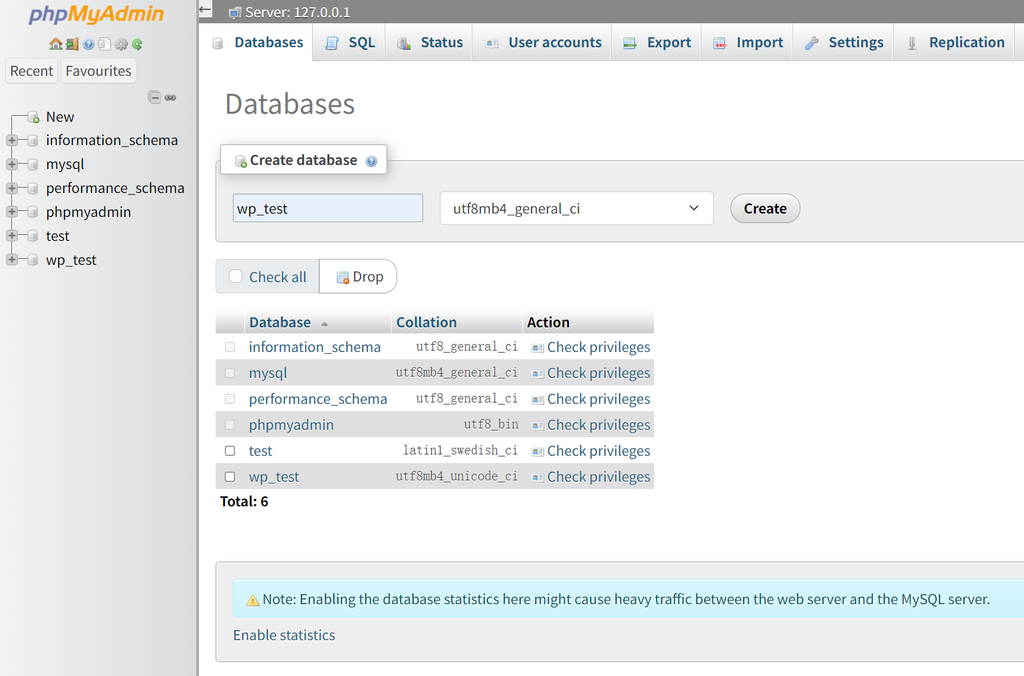
Task: Open phpmyadmin database link in table
Action: (291, 425)
